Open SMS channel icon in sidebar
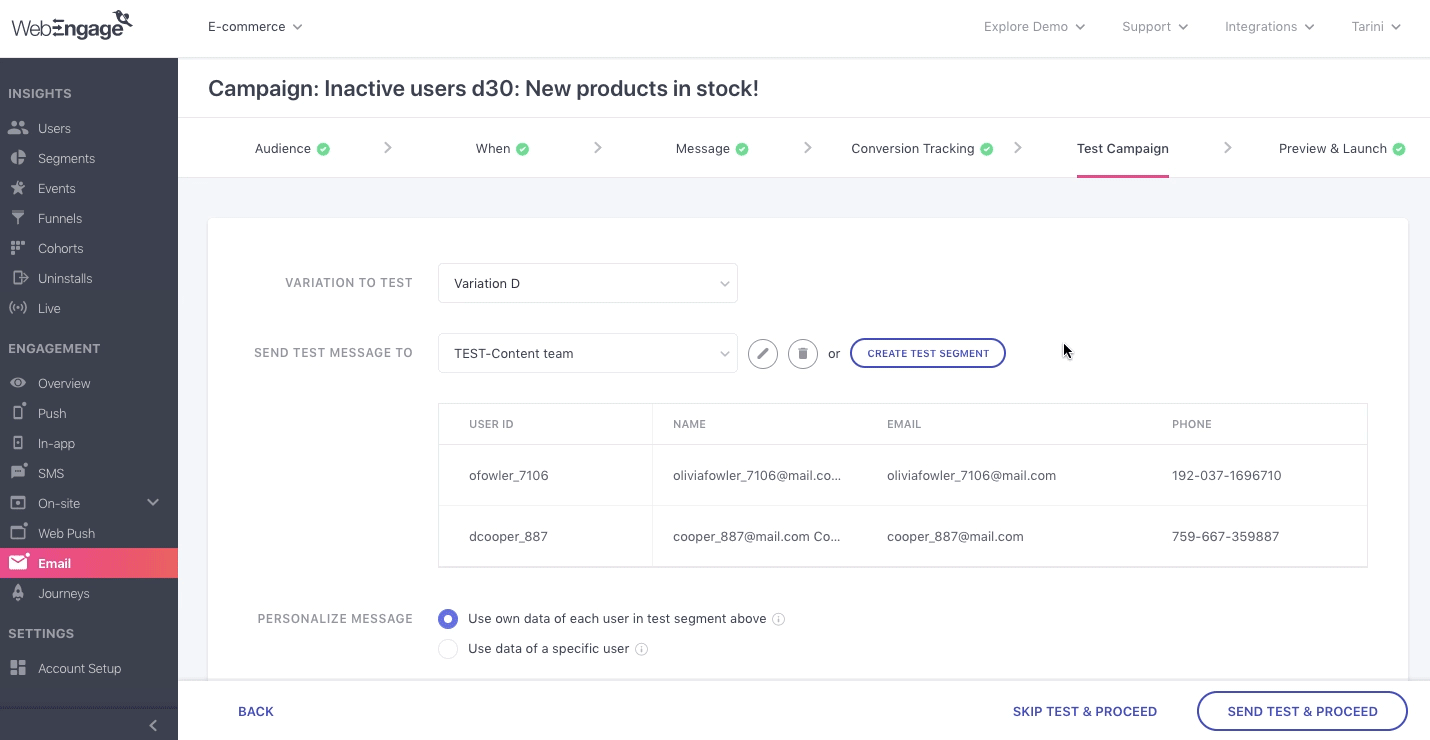 [18, 473]
